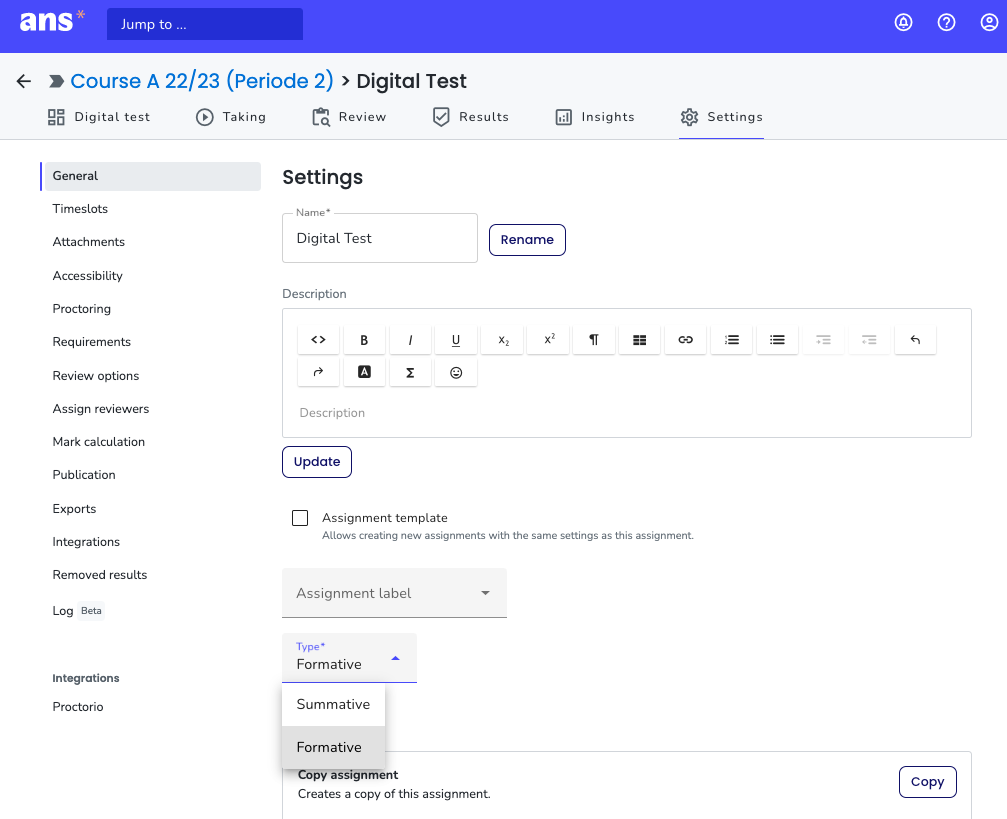Open Assign reviewers settings
This screenshot has height=819, width=1007.
tap(101, 409)
